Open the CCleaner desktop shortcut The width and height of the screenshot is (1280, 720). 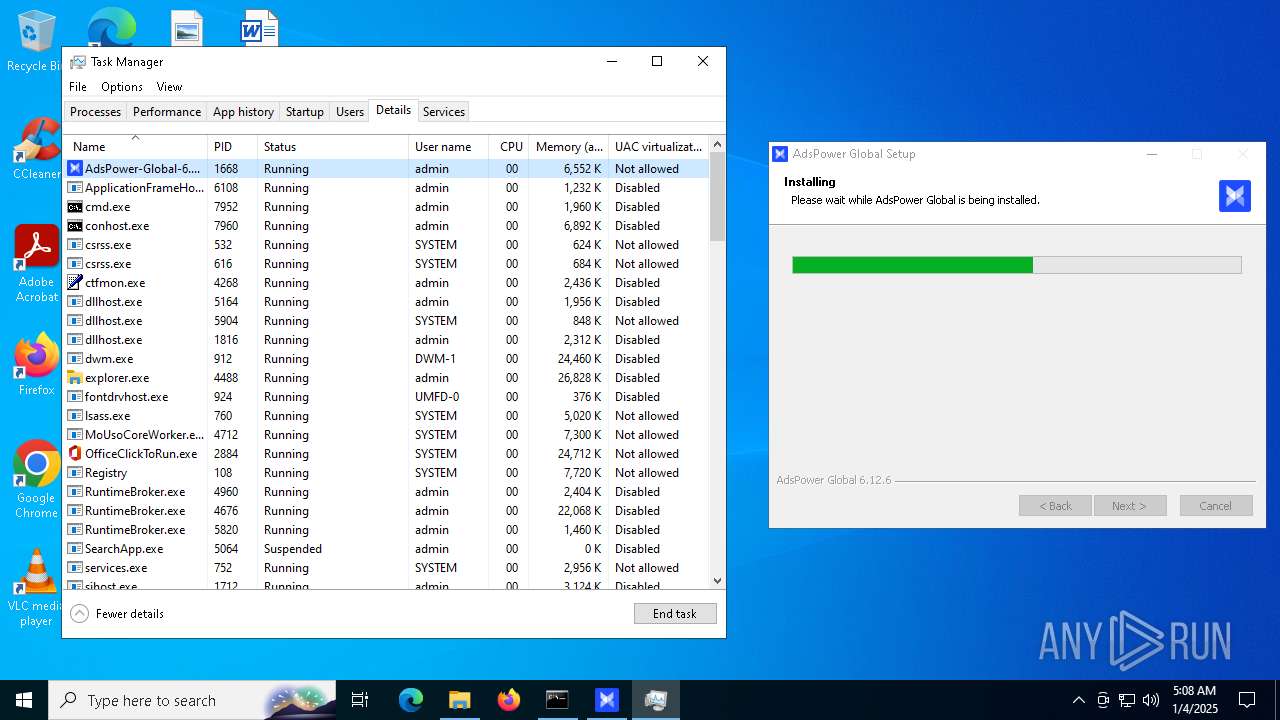[36, 148]
